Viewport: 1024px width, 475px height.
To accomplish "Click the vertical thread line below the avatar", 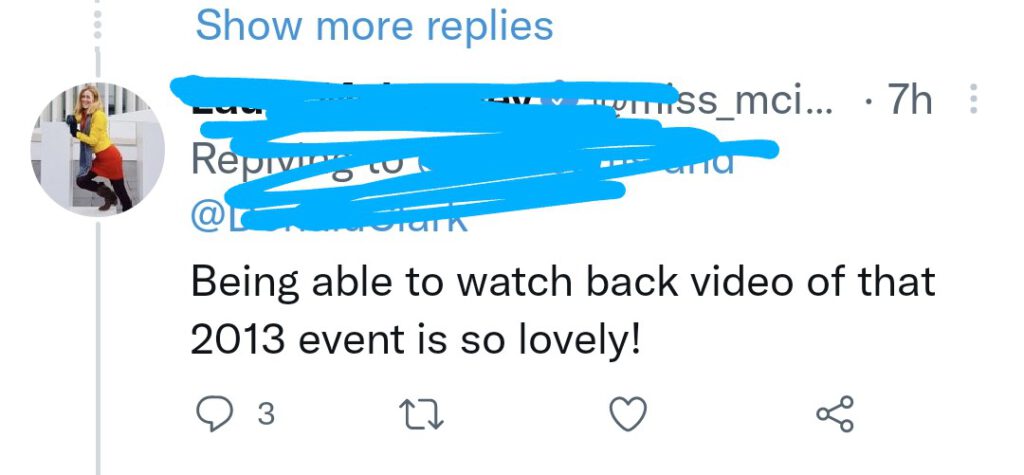I will coord(98,348).
